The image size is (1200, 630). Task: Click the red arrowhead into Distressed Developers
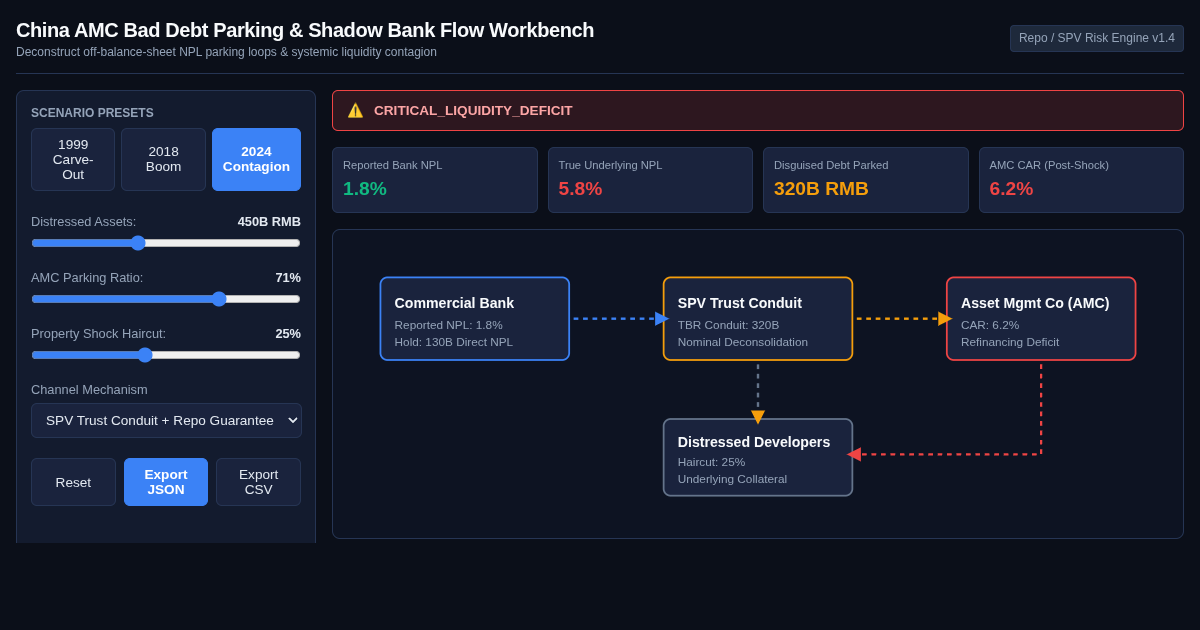[854, 454]
